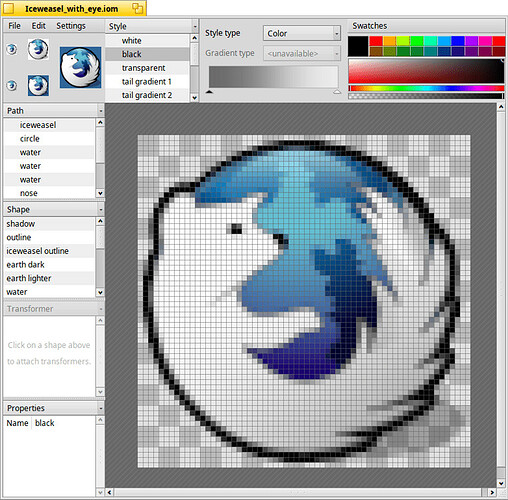Image resolution: width=508 pixels, height=500 pixels.
Task: Select the 'earth lighter' shape
Action: 49,278
